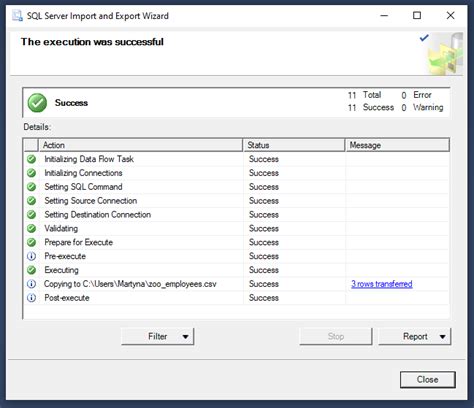Select the Setting SQL Command row text

tap(83, 187)
